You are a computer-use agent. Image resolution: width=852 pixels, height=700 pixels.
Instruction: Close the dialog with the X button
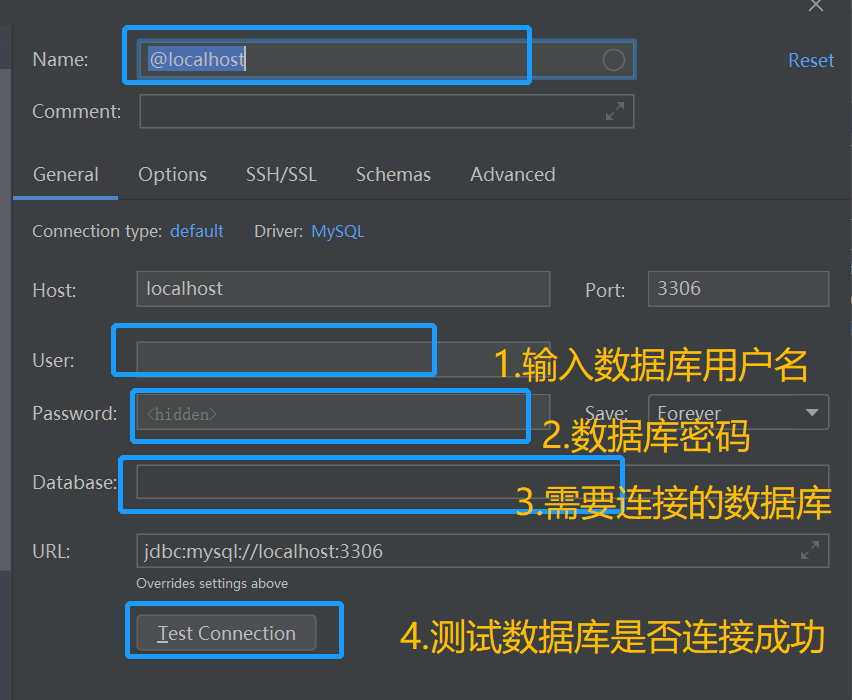pyautogui.click(x=816, y=5)
